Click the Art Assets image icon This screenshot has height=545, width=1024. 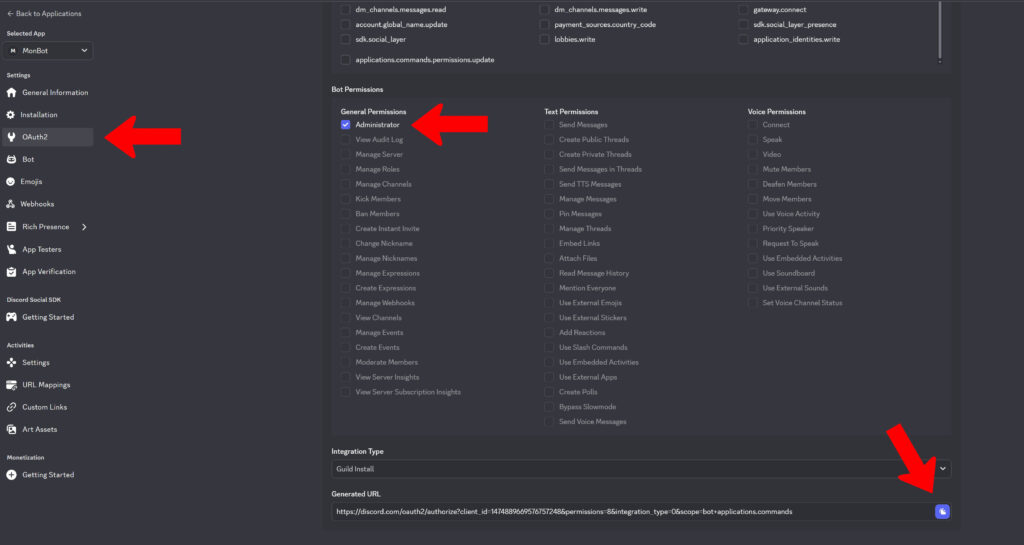point(12,430)
